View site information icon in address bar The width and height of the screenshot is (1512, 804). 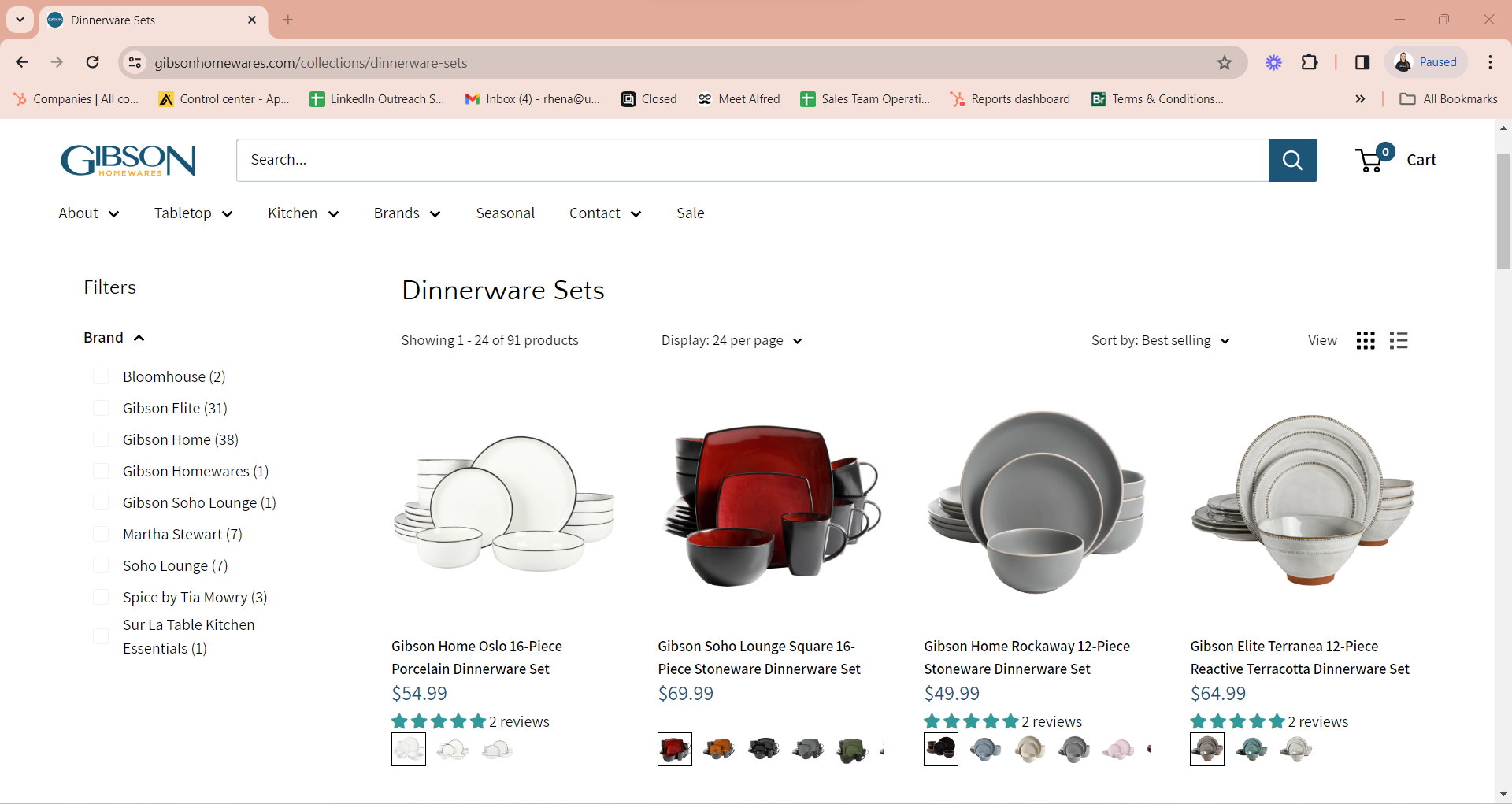(x=135, y=62)
